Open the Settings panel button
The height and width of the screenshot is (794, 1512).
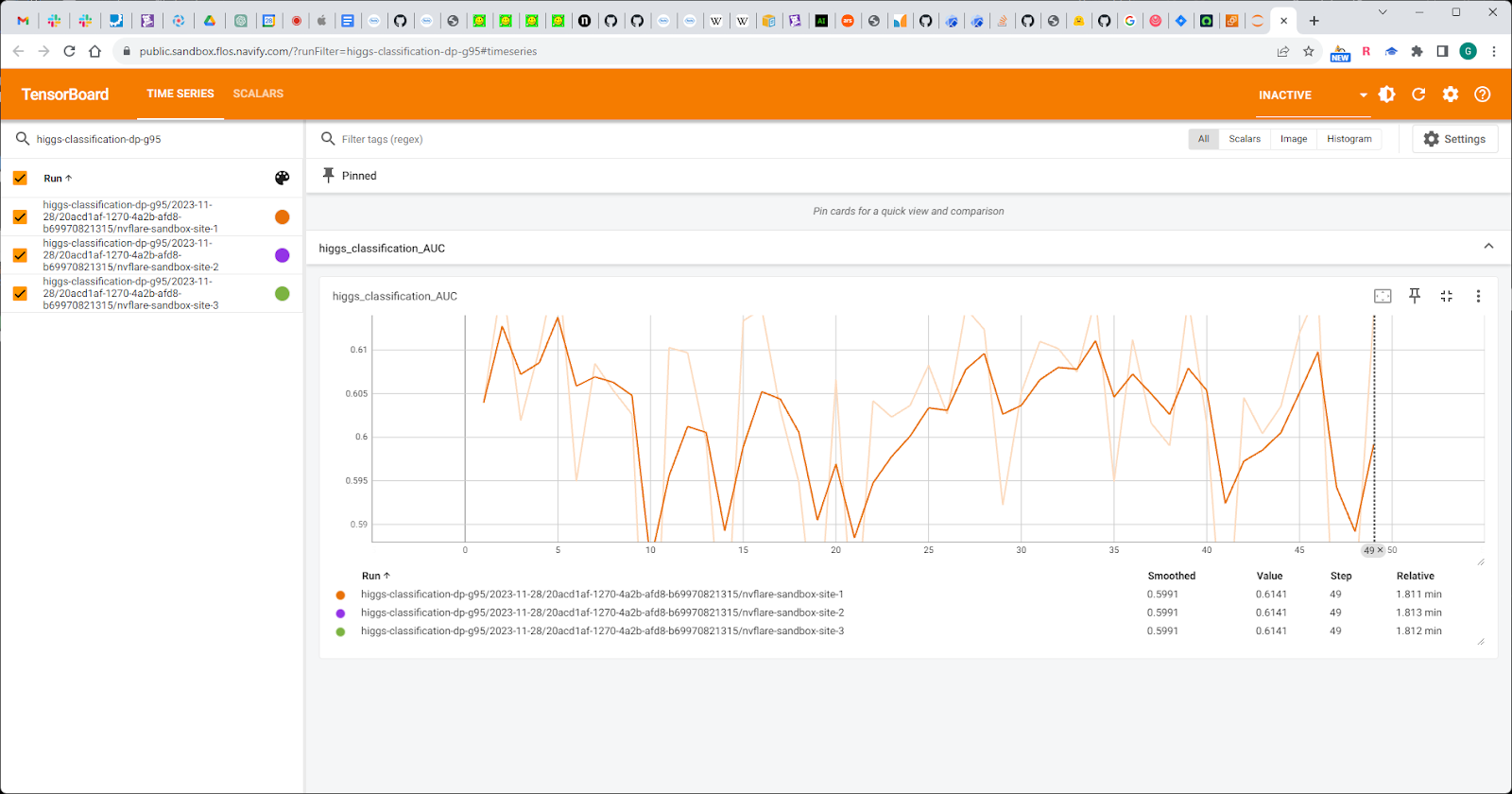coord(1454,139)
